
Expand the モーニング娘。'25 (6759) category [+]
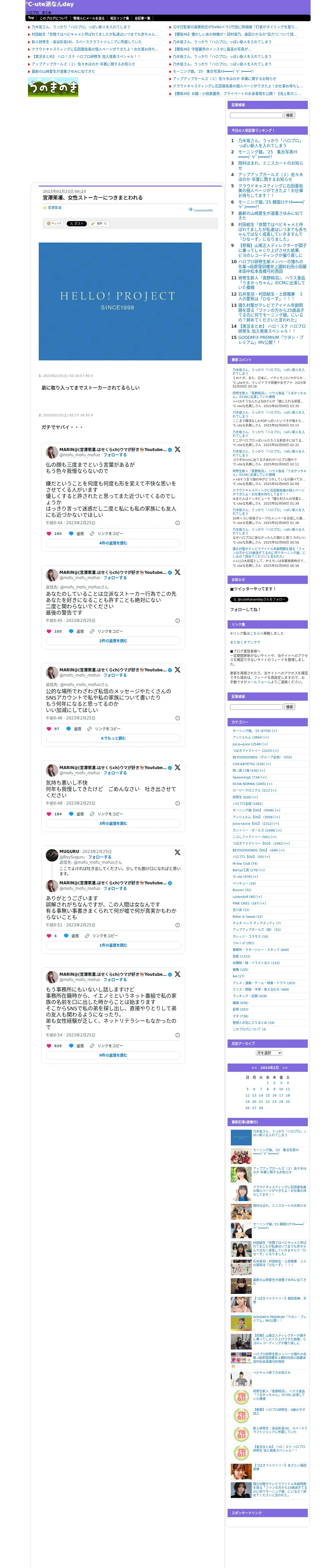(275, 730)
